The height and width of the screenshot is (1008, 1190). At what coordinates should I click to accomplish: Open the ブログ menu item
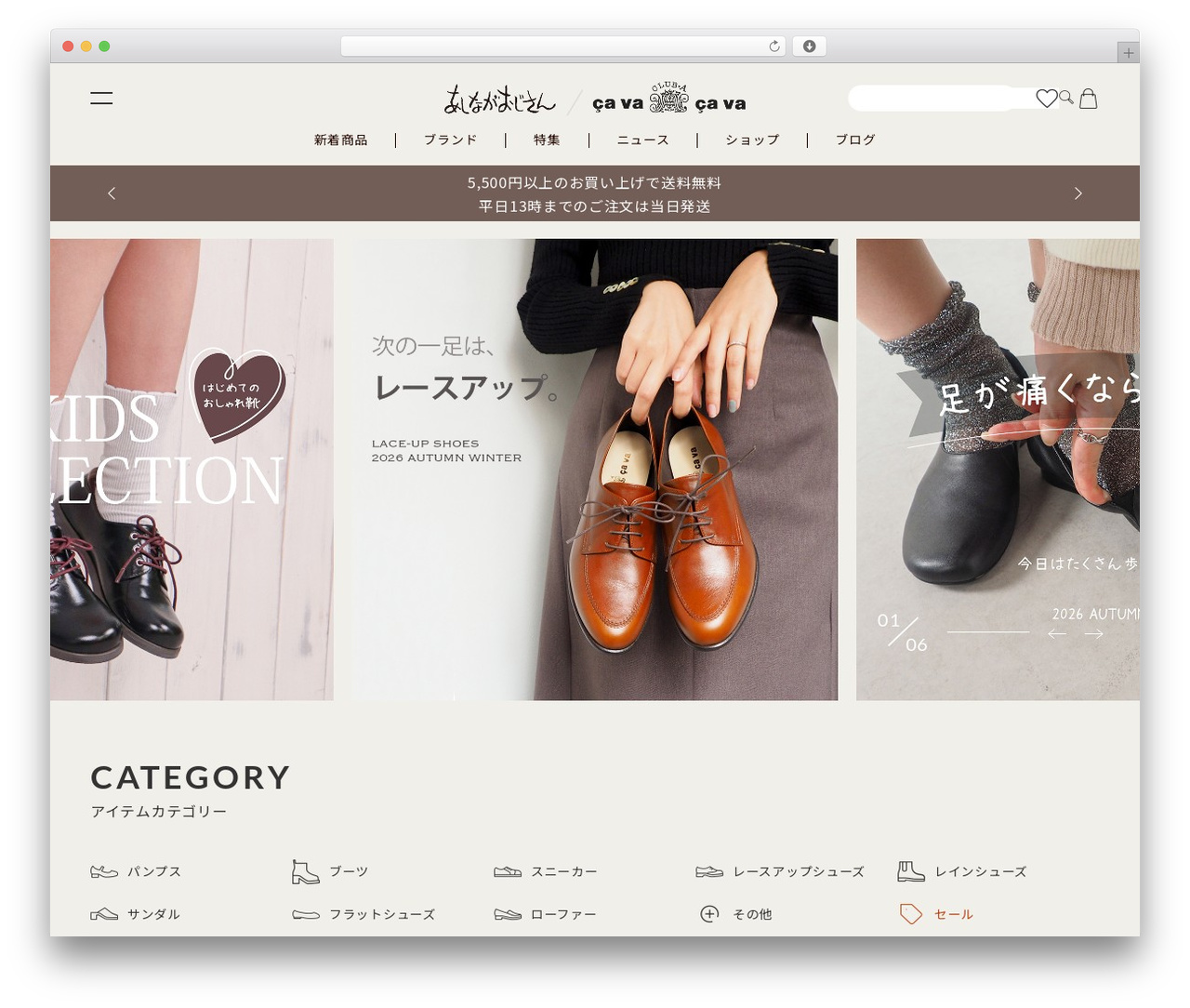click(x=855, y=139)
